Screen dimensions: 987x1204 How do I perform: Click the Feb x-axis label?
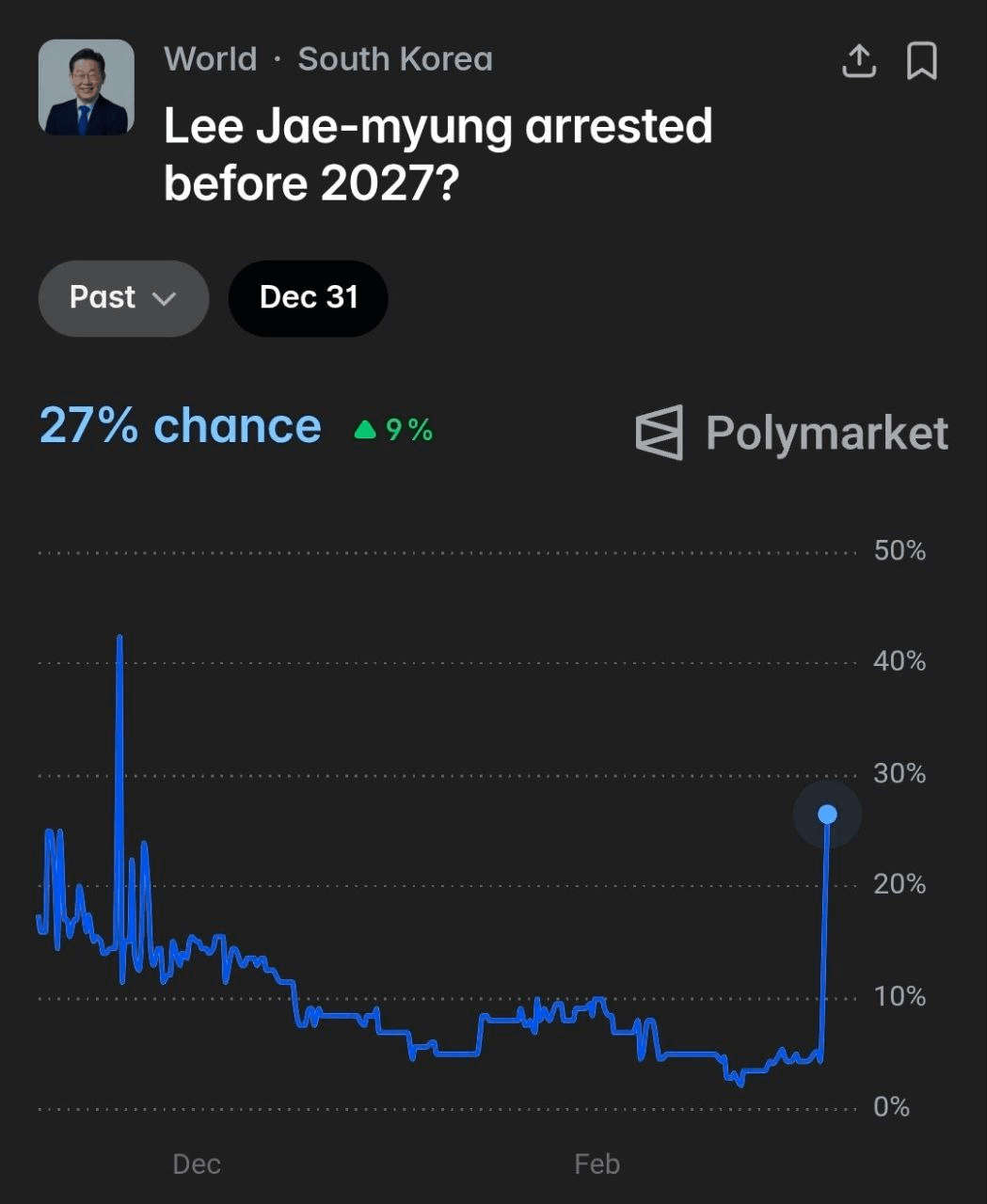click(597, 1164)
